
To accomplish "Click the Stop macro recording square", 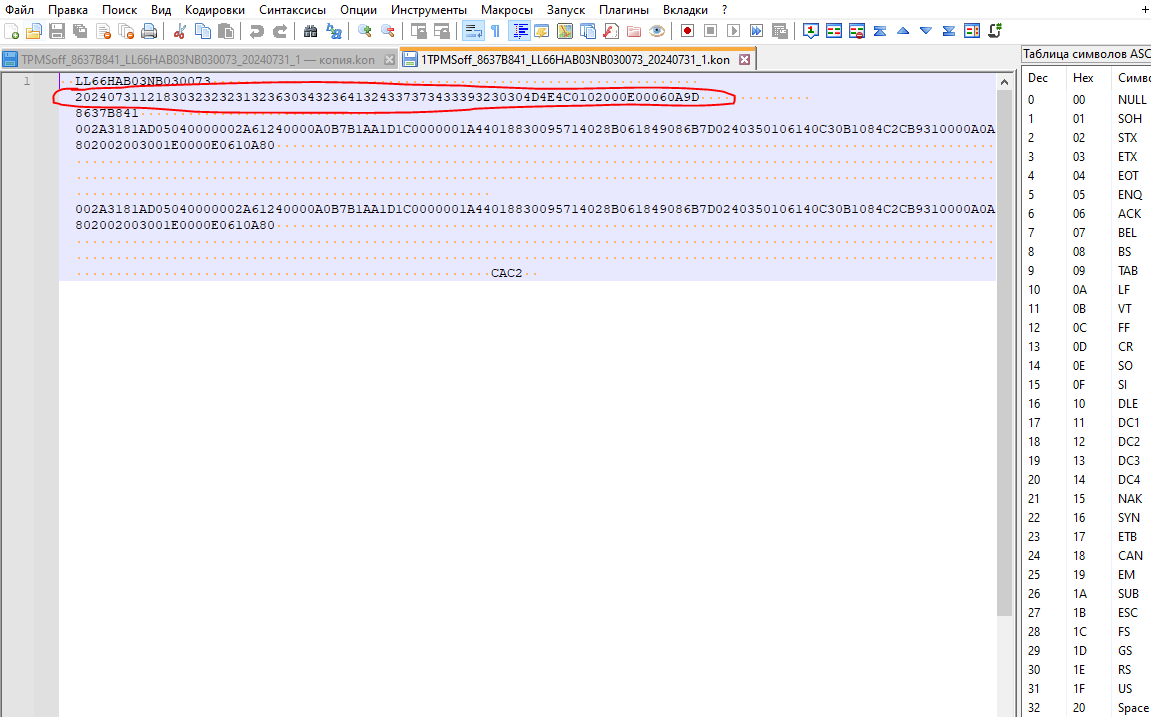I will coord(710,31).
